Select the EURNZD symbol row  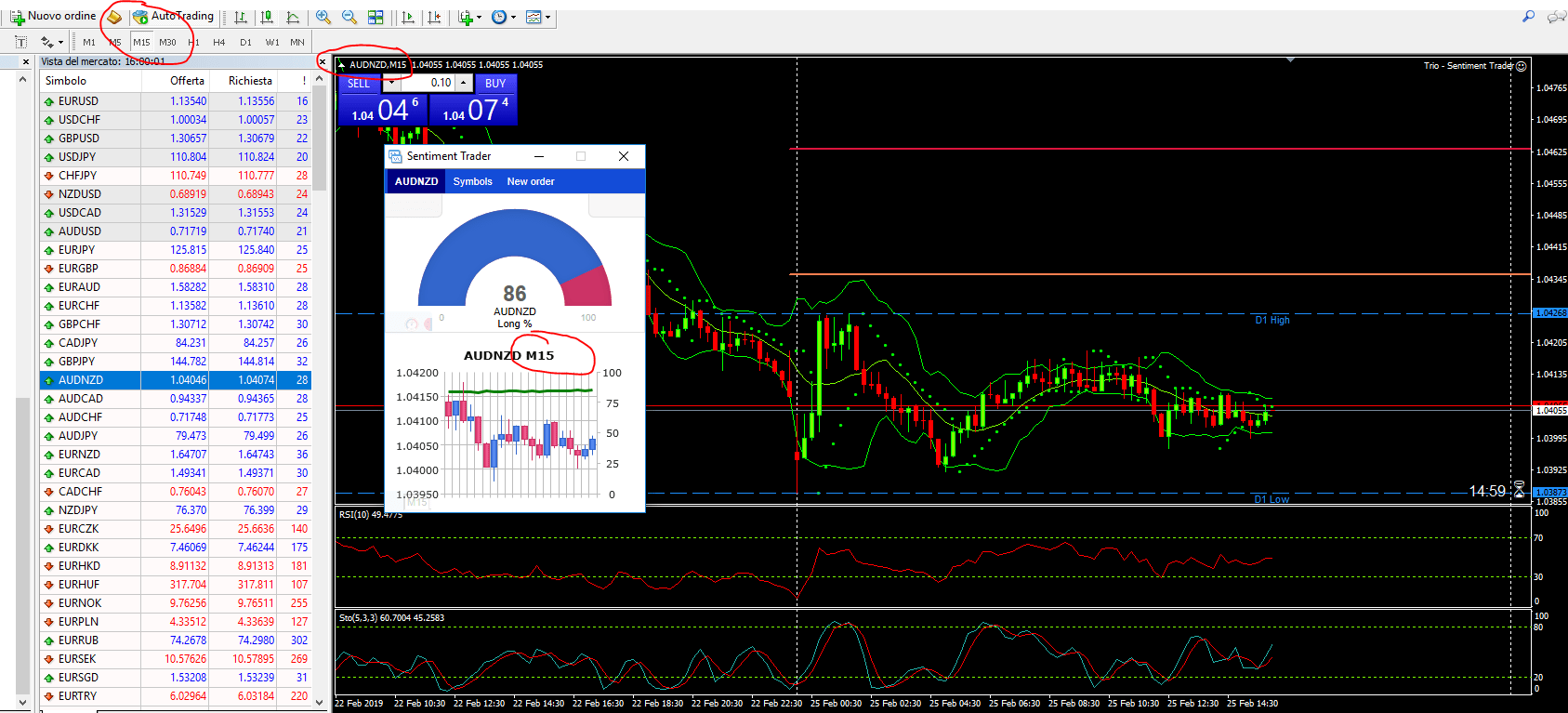176,455
